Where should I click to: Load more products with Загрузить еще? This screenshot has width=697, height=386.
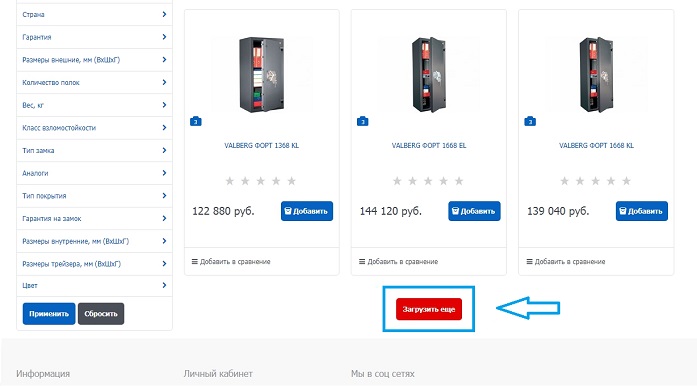[x=429, y=309]
